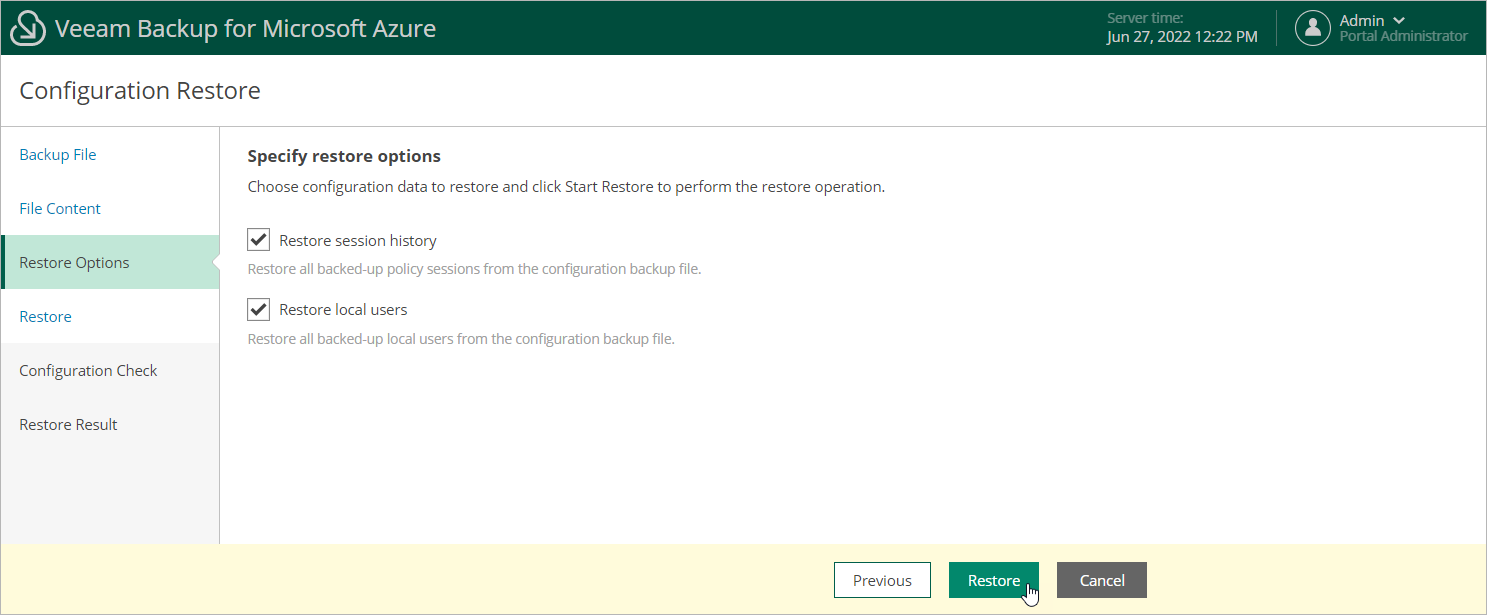Select the Restore Options step
This screenshot has width=1487, height=615.
point(110,262)
